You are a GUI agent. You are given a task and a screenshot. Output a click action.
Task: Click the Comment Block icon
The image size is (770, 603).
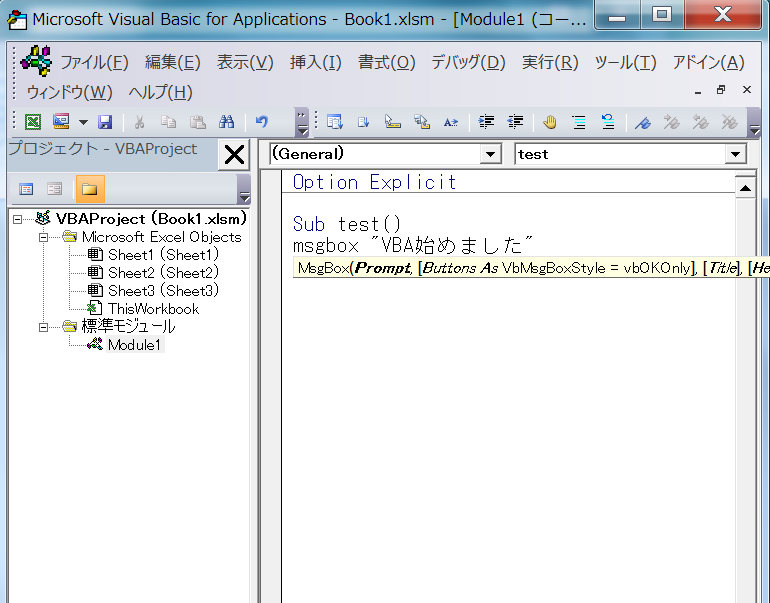point(579,122)
